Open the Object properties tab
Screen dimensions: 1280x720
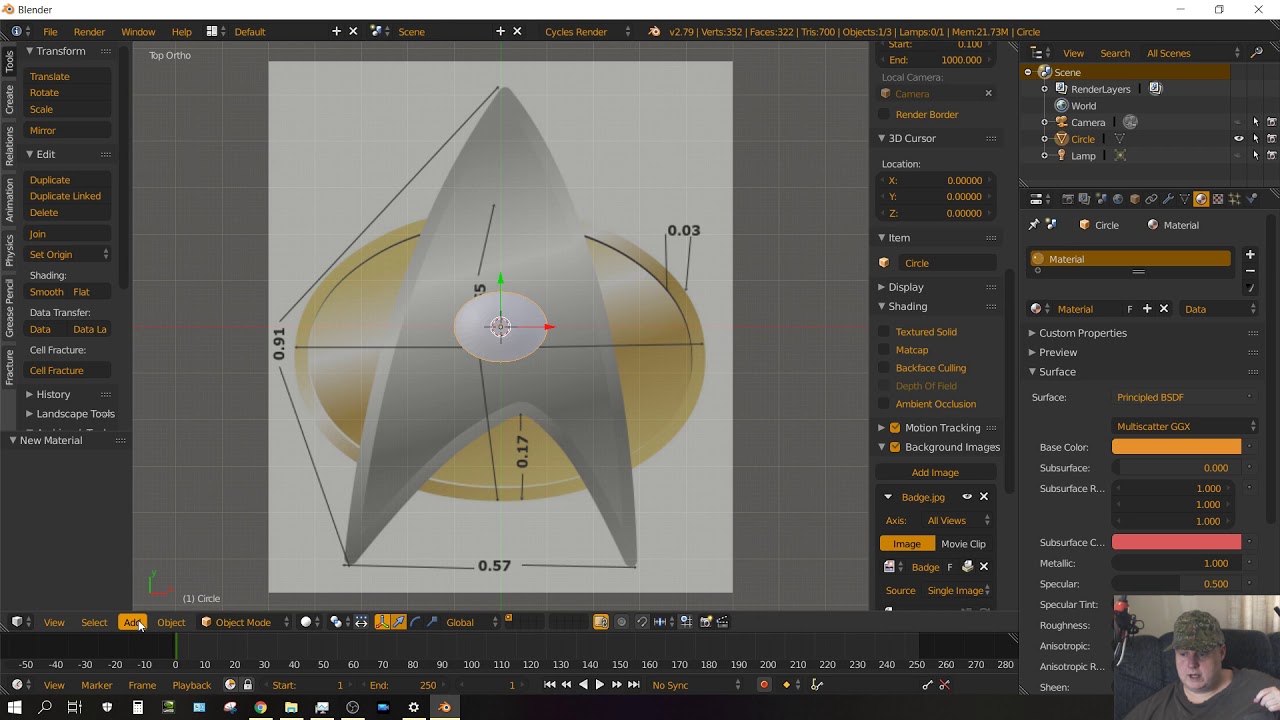(1134, 199)
